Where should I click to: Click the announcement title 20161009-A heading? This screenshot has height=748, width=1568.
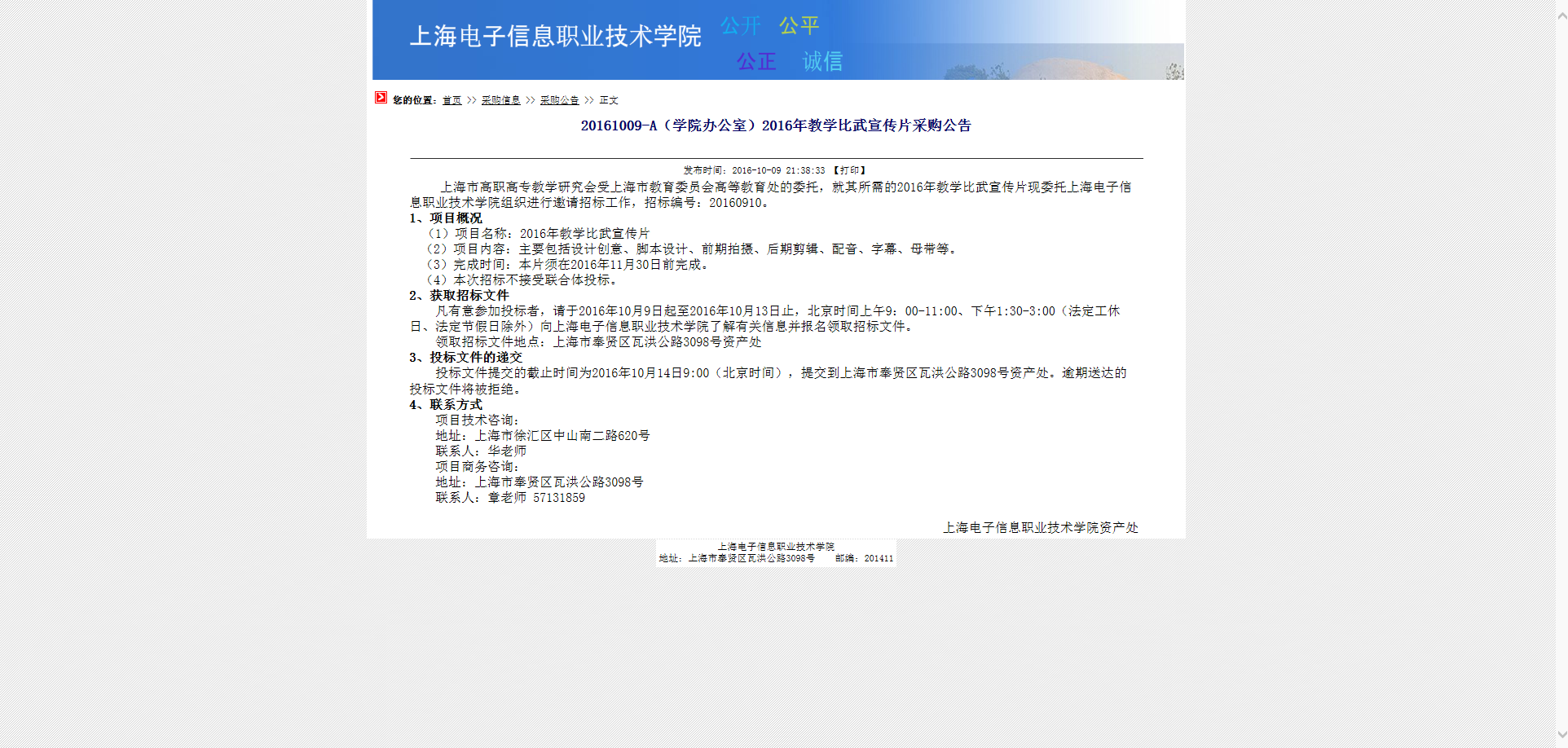tap(776, 125)
